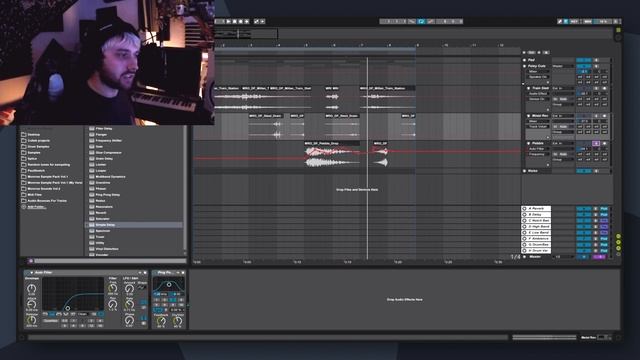Unfold the Pad track
640x360 pixels.
524,60
